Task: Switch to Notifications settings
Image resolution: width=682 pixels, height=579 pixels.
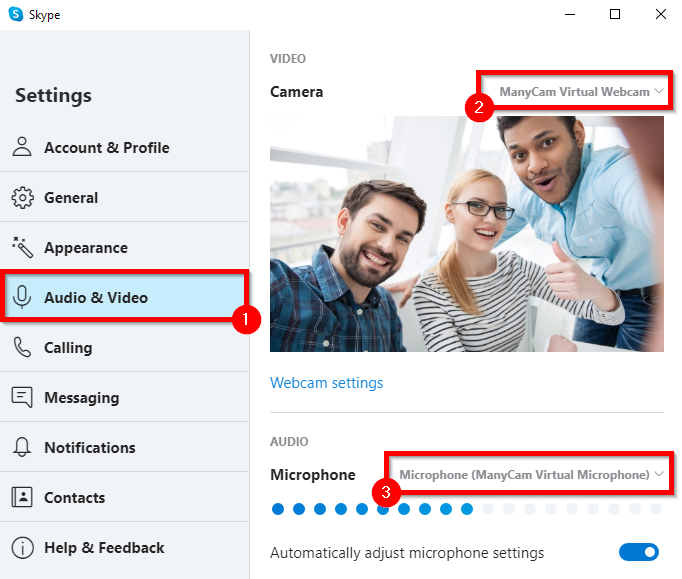Action: click(89, 447)
